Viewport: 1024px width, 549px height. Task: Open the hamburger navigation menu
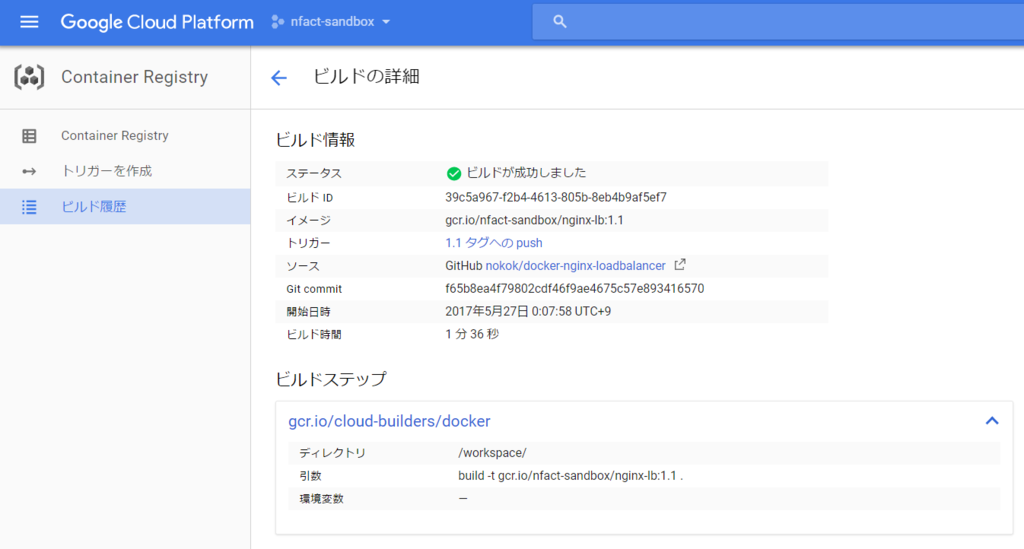coord(29,22)
